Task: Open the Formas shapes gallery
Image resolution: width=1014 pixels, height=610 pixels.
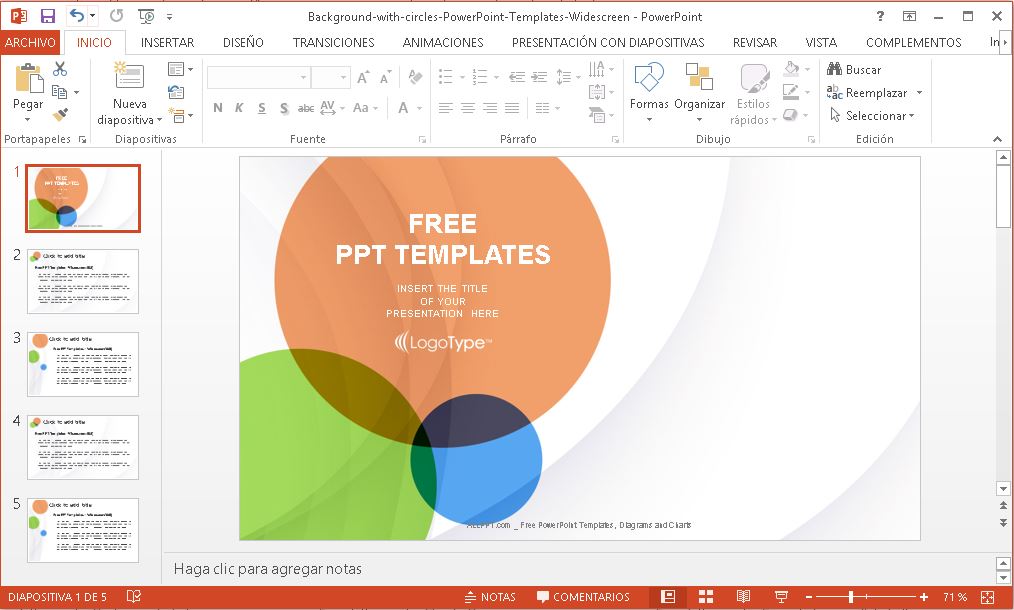Action: coord(649,93)
